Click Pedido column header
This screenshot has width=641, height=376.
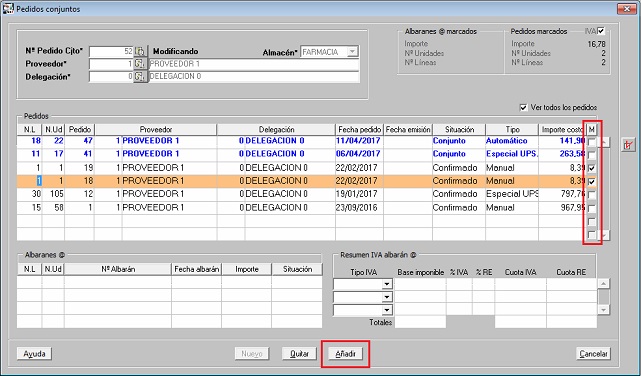[80, 130]
